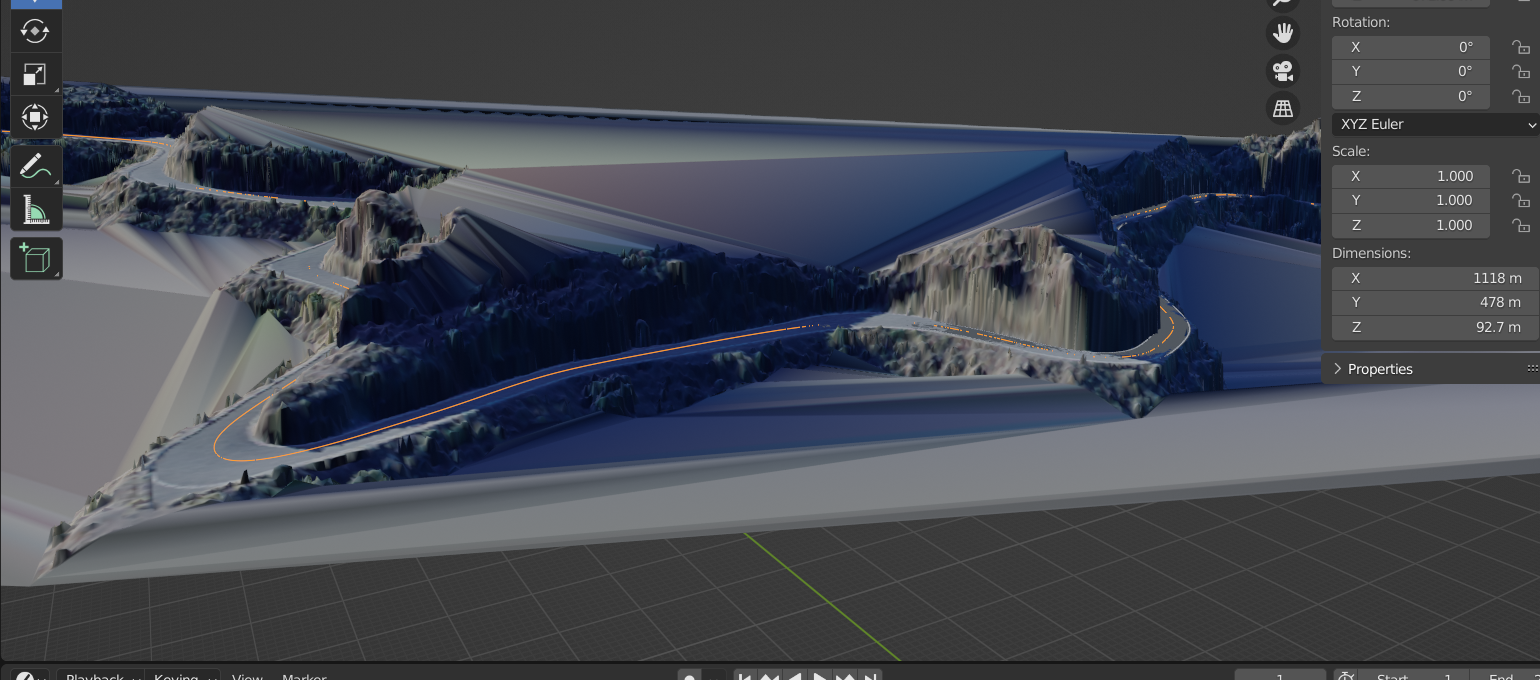Click the timeline Start frame field
This screenshot has height=680, width=1540.
[x=1414, y=676]
